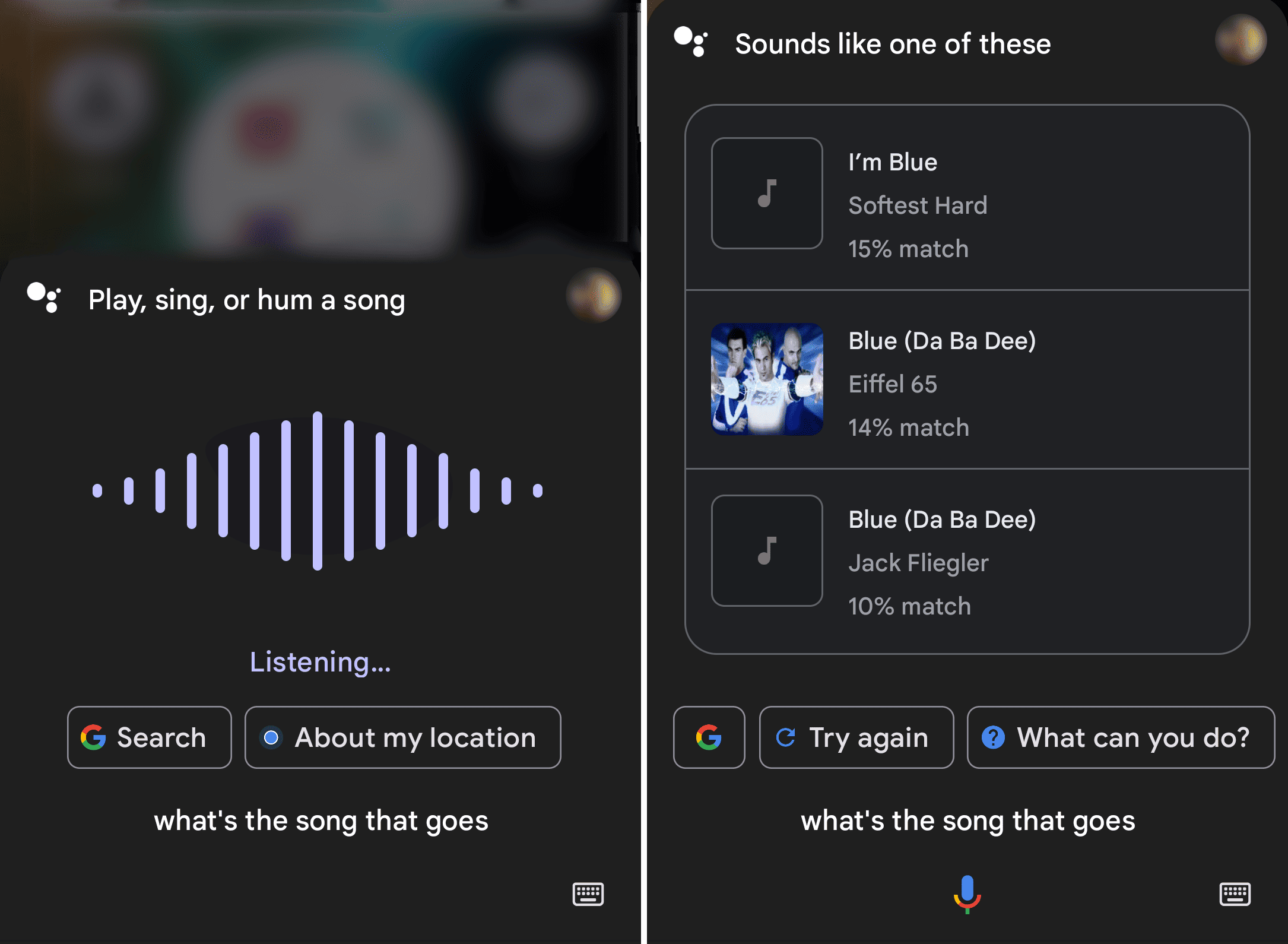
Task: Select Try again to rehum the song
Action: [856, 737]
